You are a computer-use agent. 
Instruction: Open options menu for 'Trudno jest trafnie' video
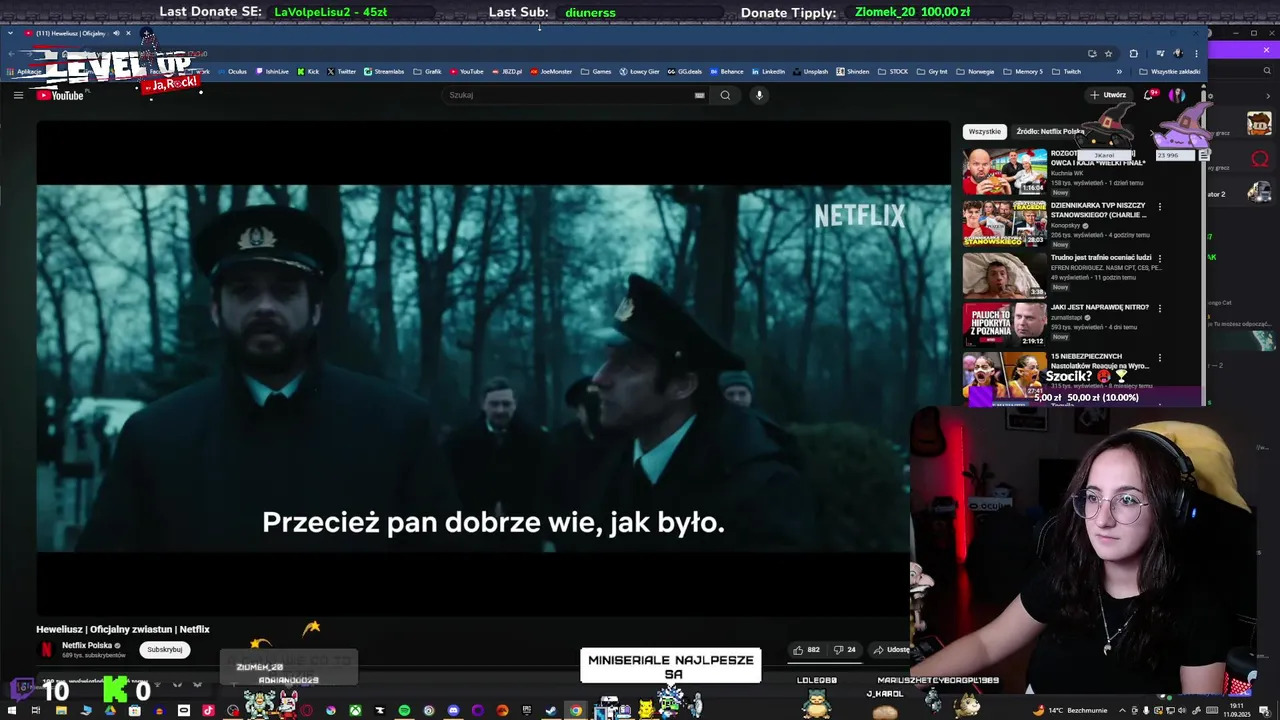1160,258
